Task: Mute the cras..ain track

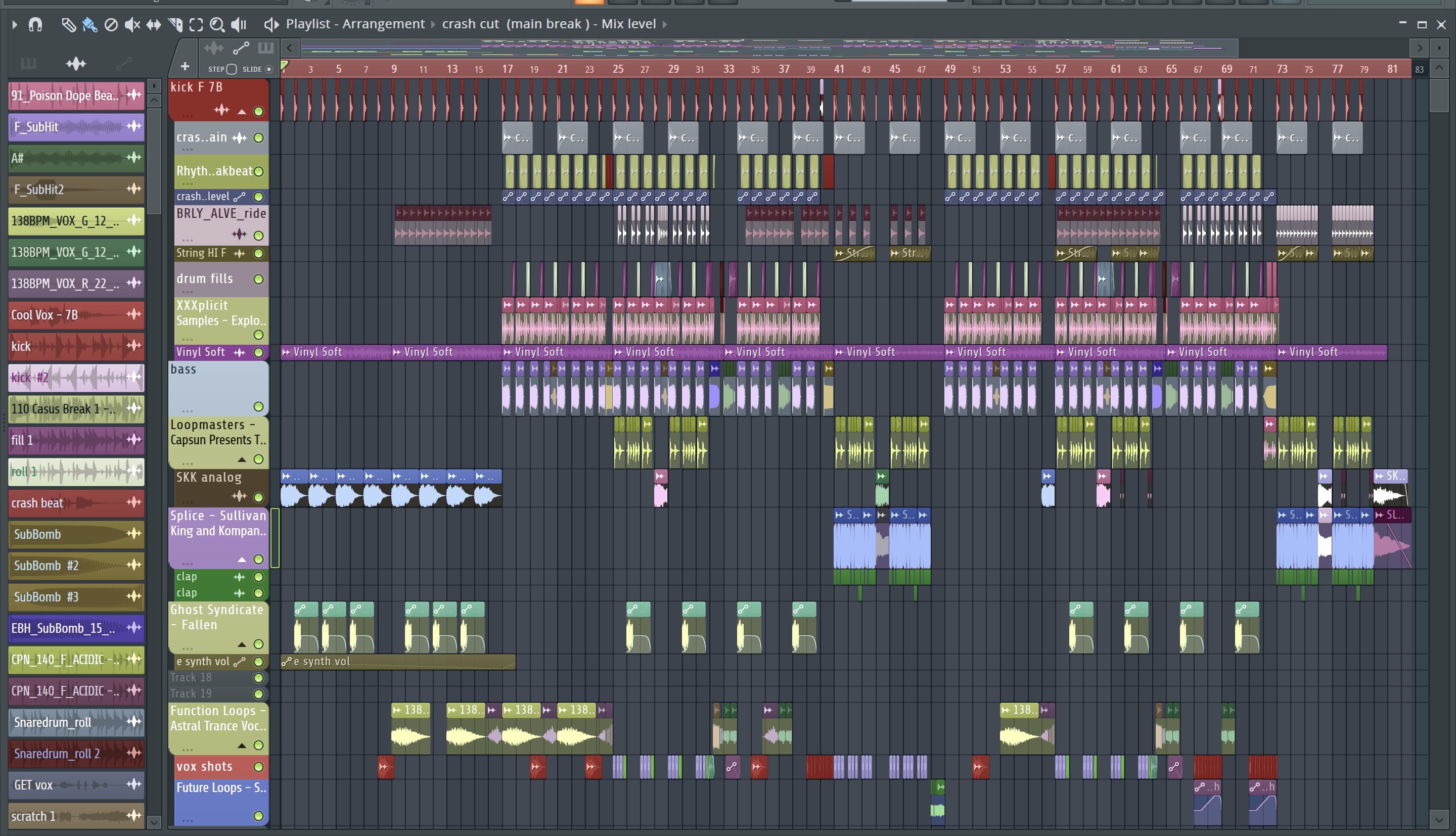Action: click(258, 138)
